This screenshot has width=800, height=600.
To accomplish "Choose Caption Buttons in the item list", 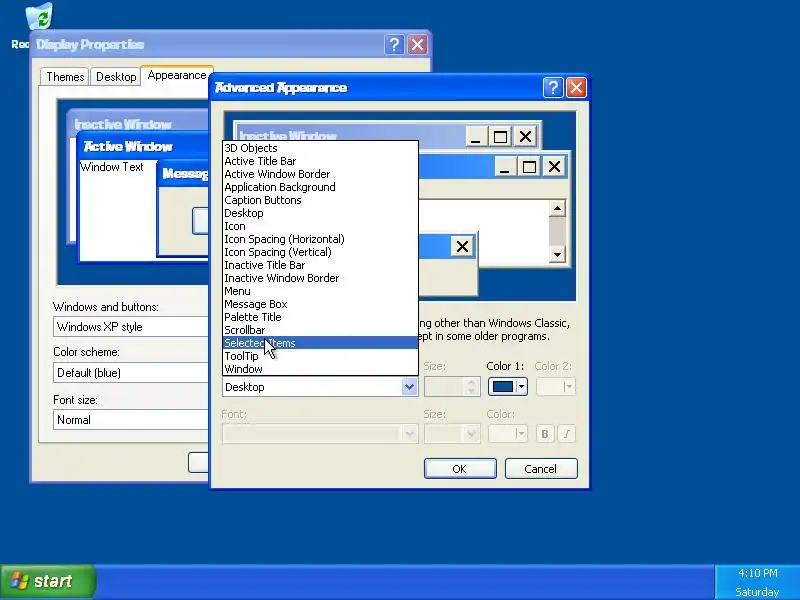I will point(320,200).
